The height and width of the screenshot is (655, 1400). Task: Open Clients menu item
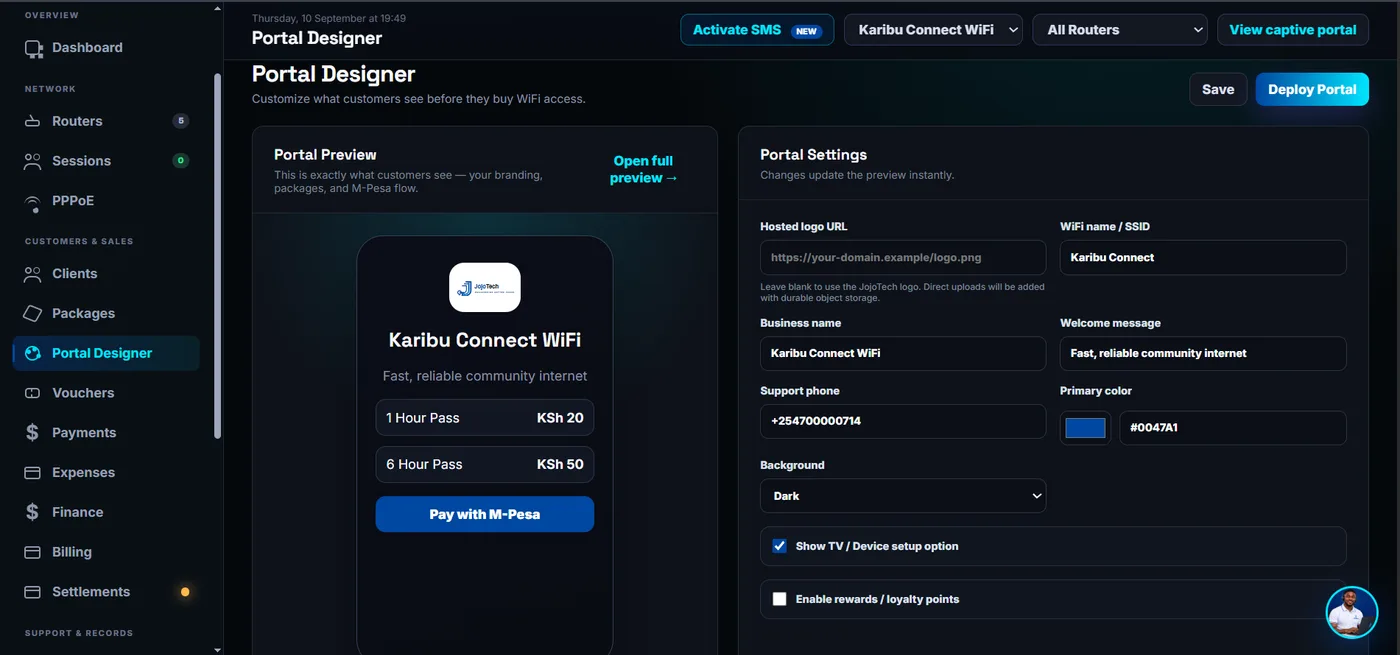[x=106, y=274]
